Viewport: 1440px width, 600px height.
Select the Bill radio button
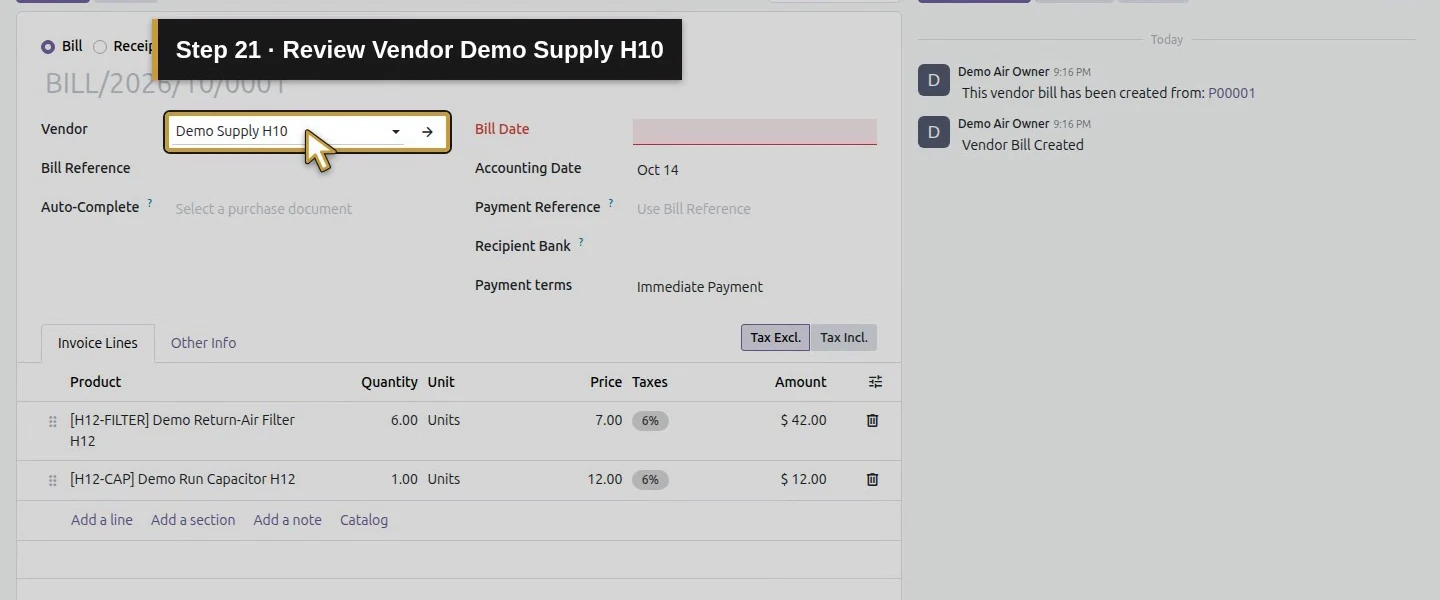(x=48, y=47)
